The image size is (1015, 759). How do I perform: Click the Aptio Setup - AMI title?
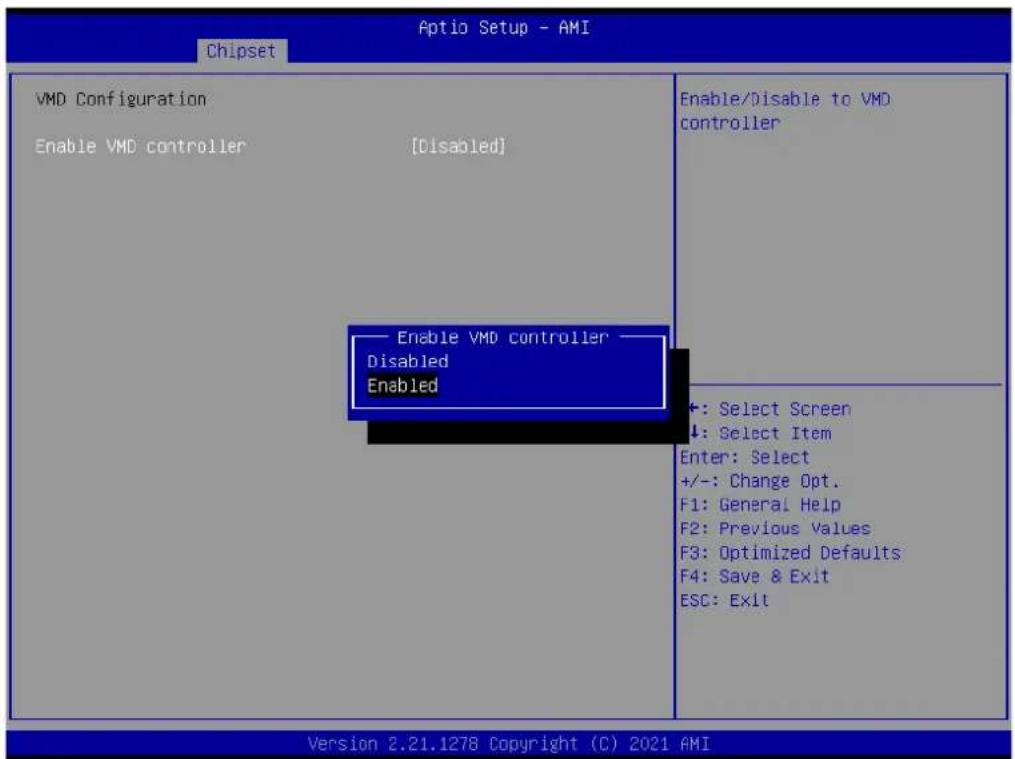pos(504,27)
